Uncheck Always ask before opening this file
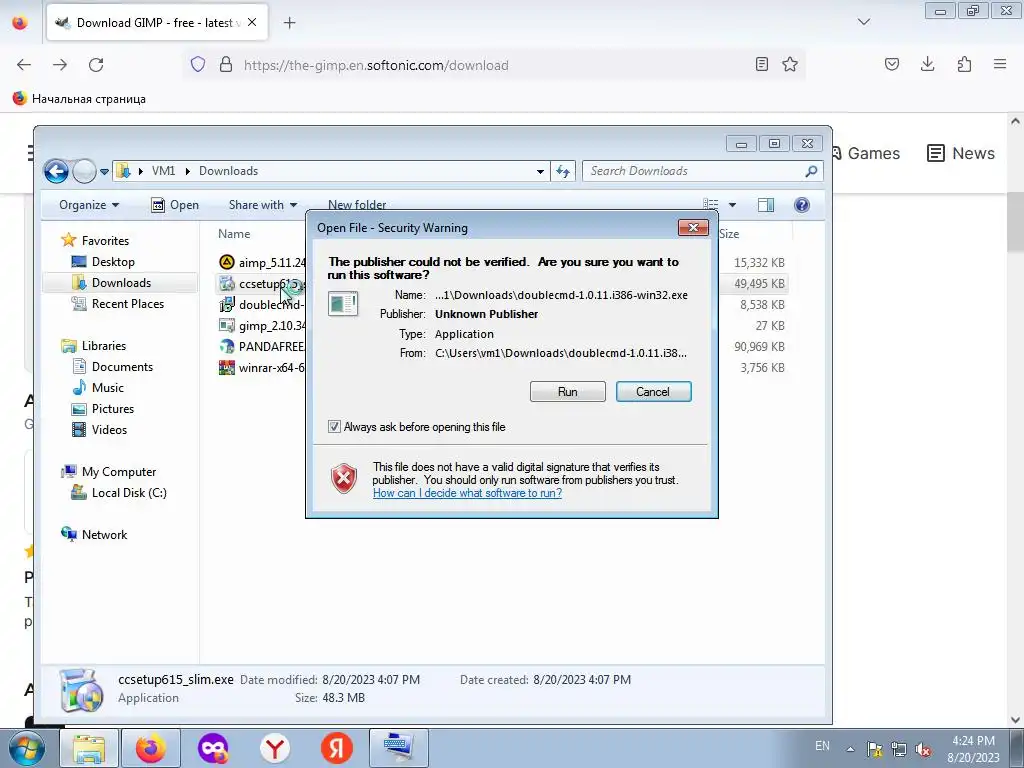 click(x=334, y=426)
